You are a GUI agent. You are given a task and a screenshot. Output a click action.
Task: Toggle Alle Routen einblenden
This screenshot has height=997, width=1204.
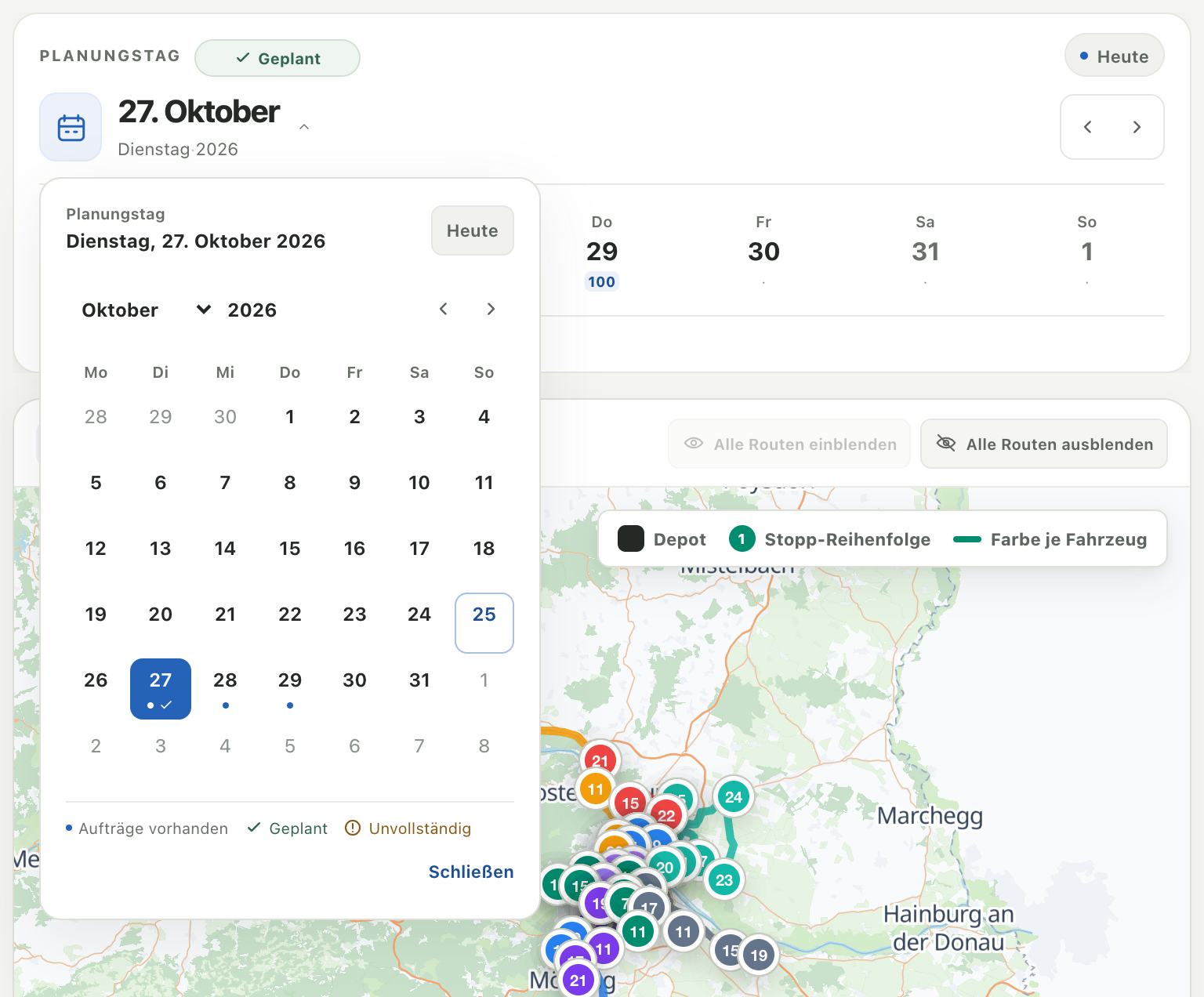coord(789,444)
